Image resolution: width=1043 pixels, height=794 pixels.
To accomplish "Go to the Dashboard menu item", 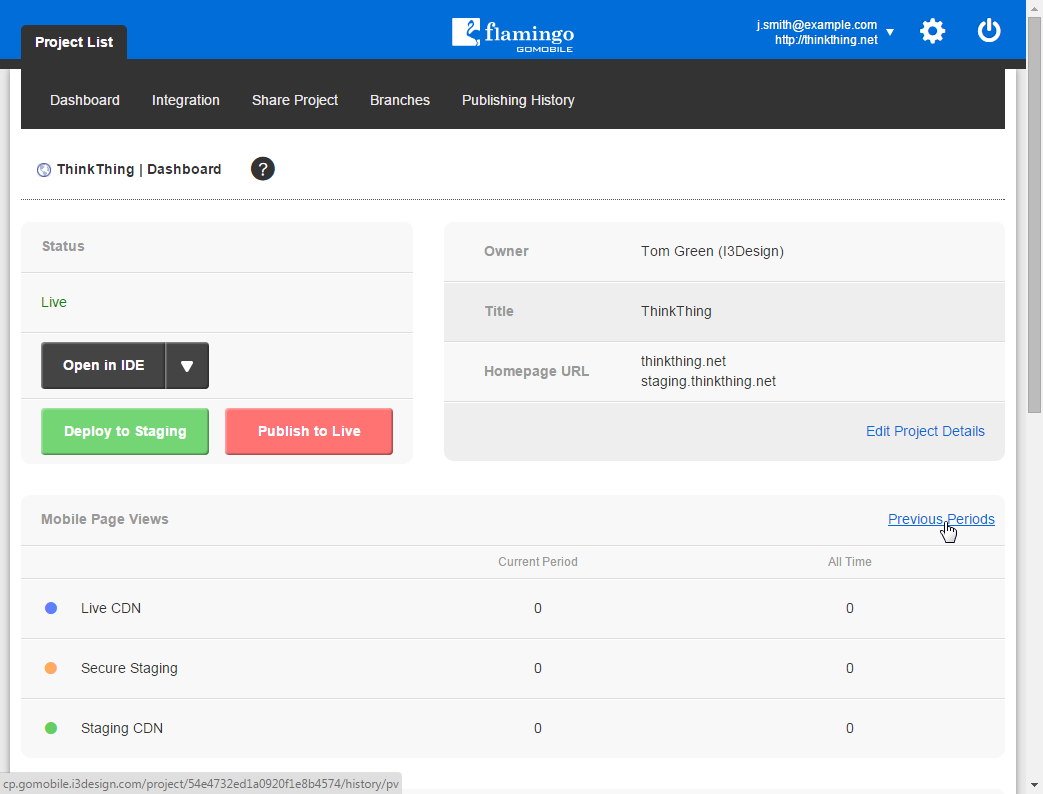I will coord(85,100).
